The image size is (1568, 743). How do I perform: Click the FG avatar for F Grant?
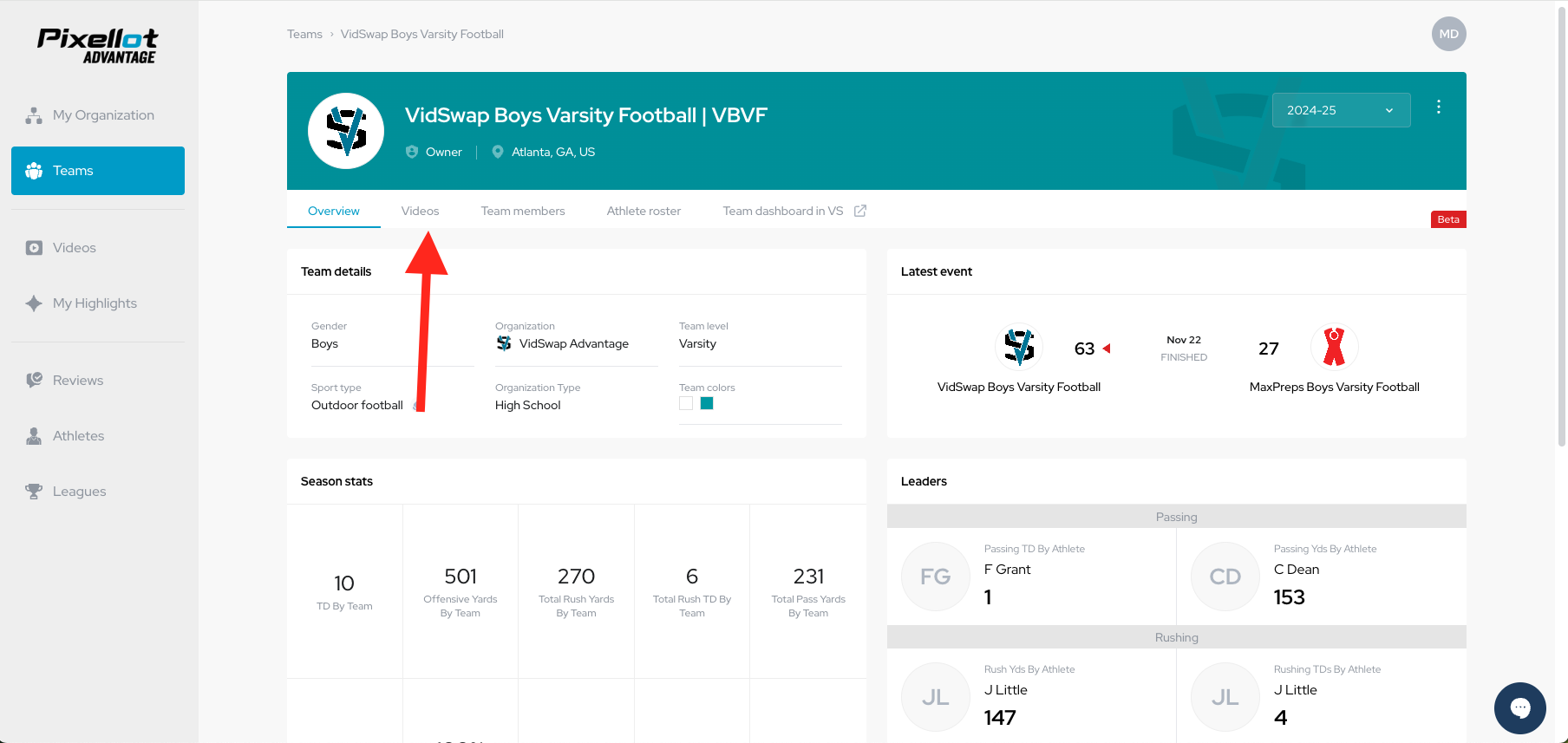pyautogui.click(x=936, y=577)
